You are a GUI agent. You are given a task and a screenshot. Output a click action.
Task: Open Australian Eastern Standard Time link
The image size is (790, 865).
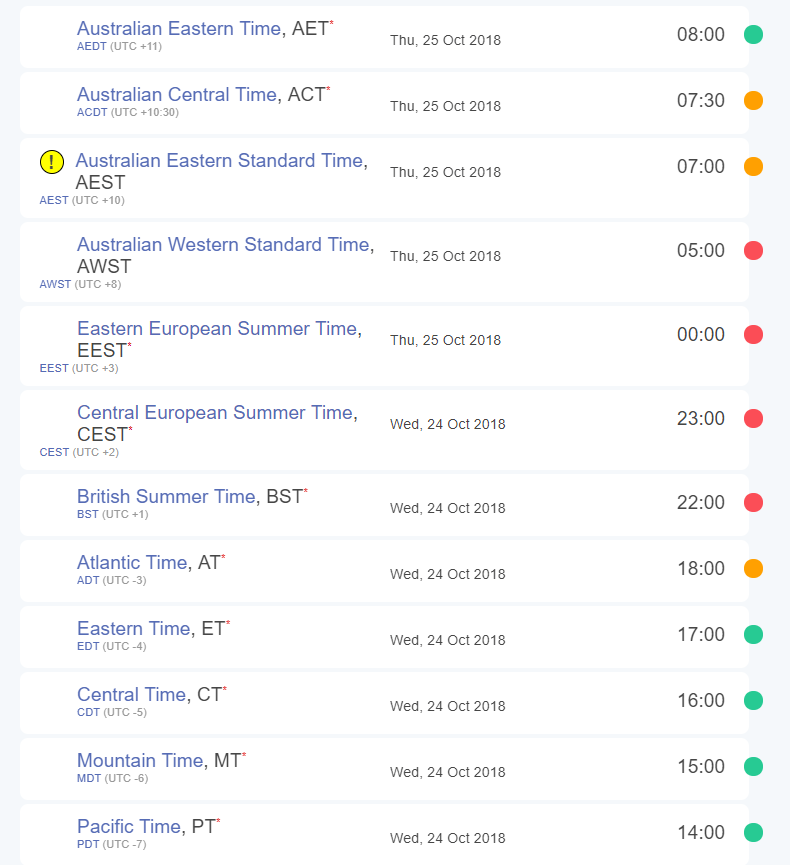click(x=219, y=161)
